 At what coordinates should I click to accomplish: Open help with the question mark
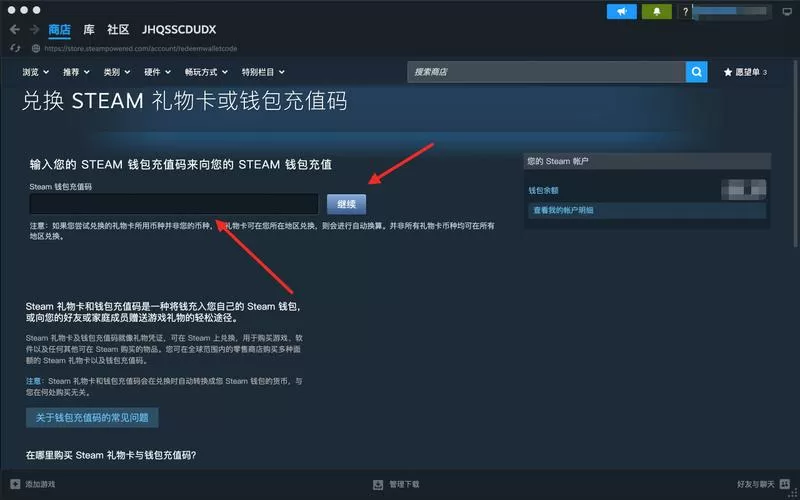click(685, 11)
